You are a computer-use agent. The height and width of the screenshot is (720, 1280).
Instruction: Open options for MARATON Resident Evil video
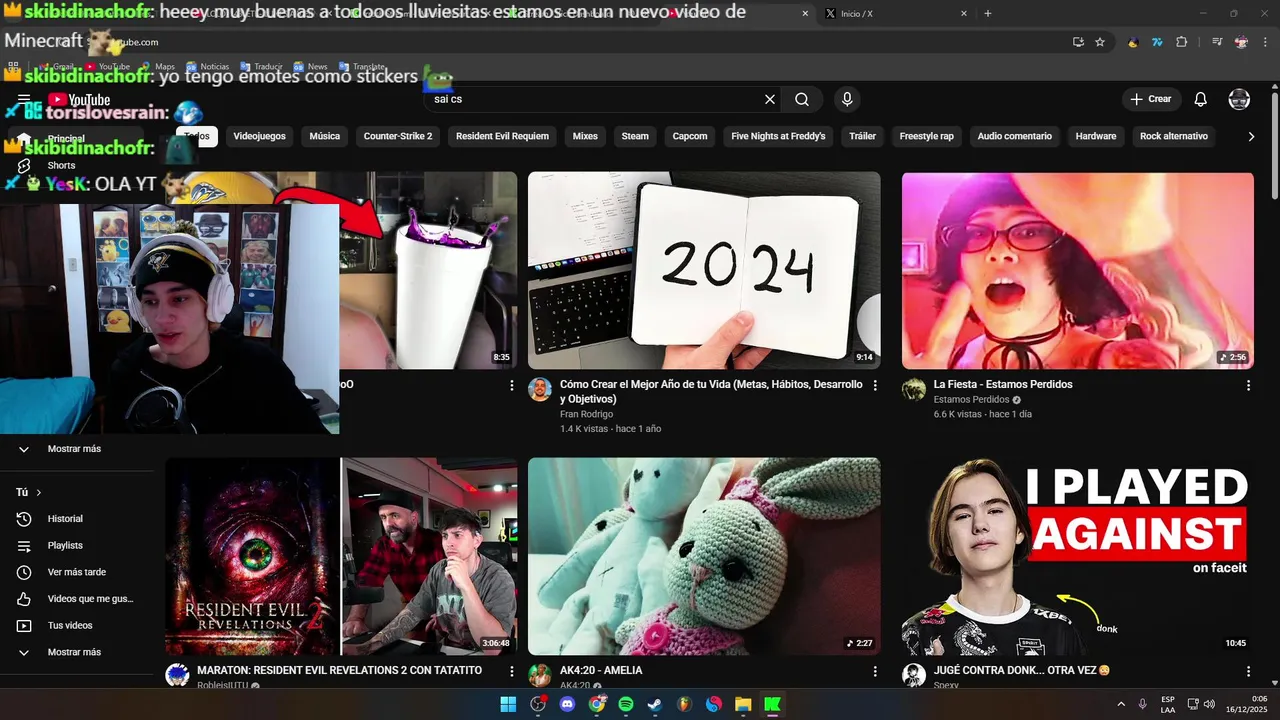click(x=512, y=671)
